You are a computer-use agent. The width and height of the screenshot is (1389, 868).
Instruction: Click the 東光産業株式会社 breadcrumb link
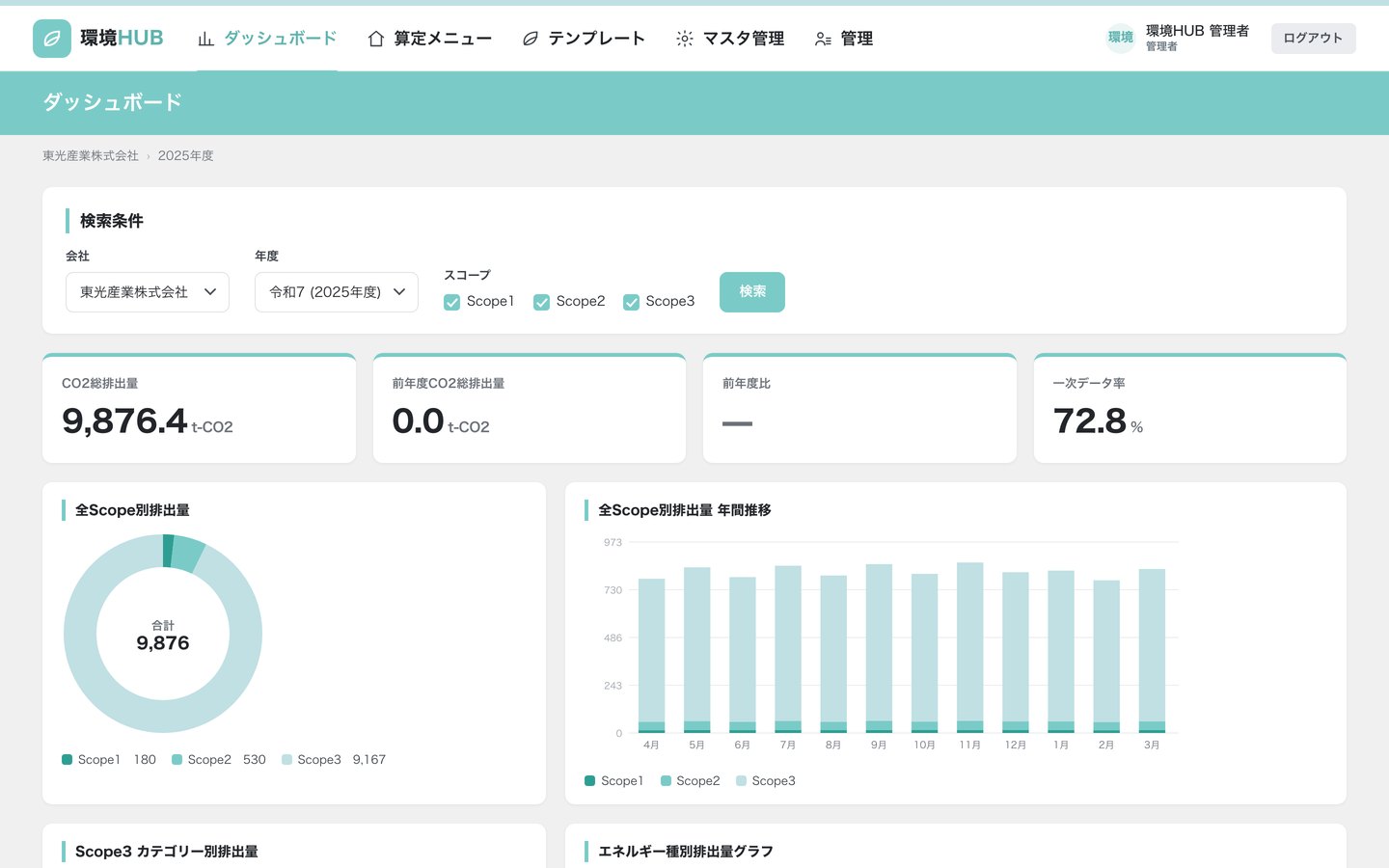coord(91,155)
